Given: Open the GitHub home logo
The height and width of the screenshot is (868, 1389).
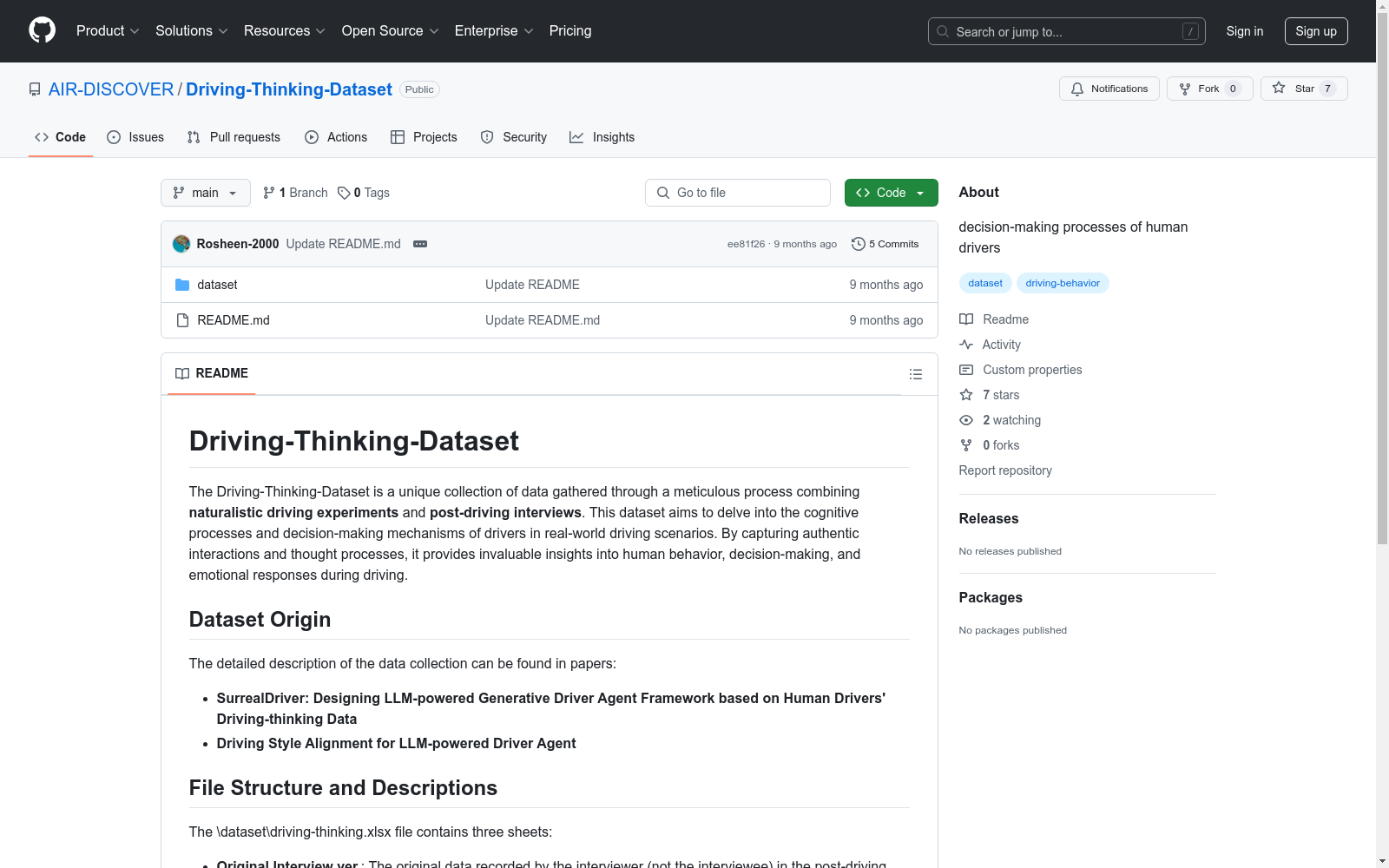Looking at the screenshot, I should [x=42, y=30].
